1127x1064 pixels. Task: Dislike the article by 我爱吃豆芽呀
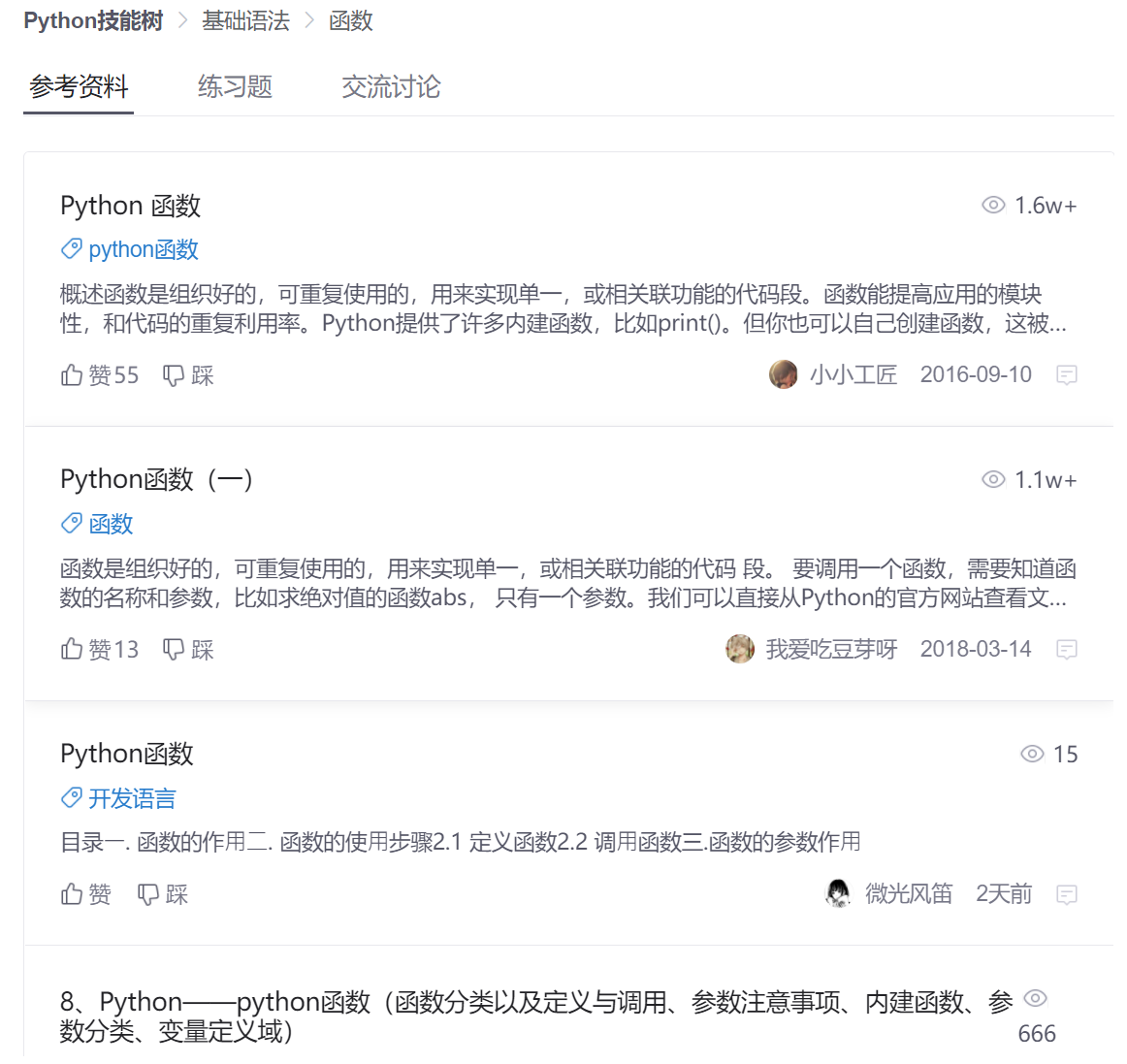point(188,650)
